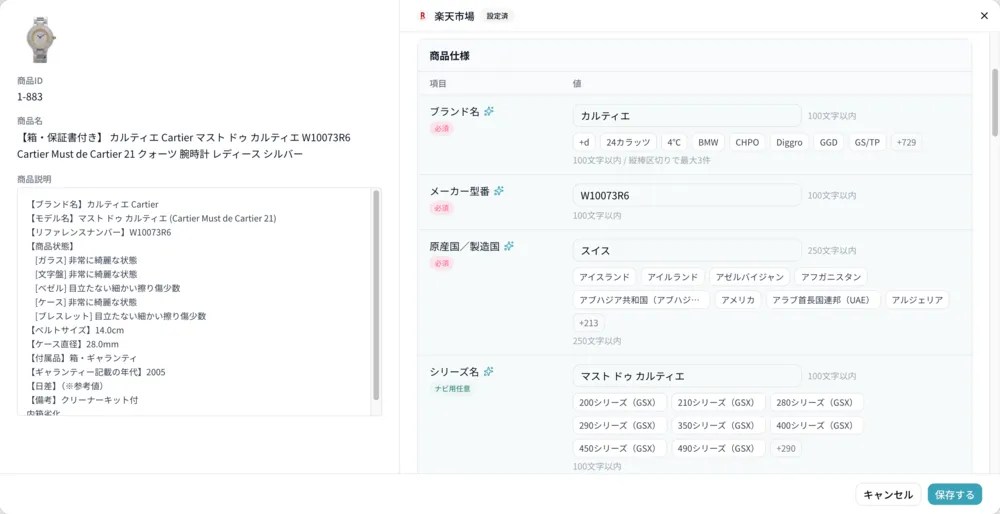Select the アフガニスタン country chip
The width and height of the screenshot is (1000, 514).
(x=831, y=277)
